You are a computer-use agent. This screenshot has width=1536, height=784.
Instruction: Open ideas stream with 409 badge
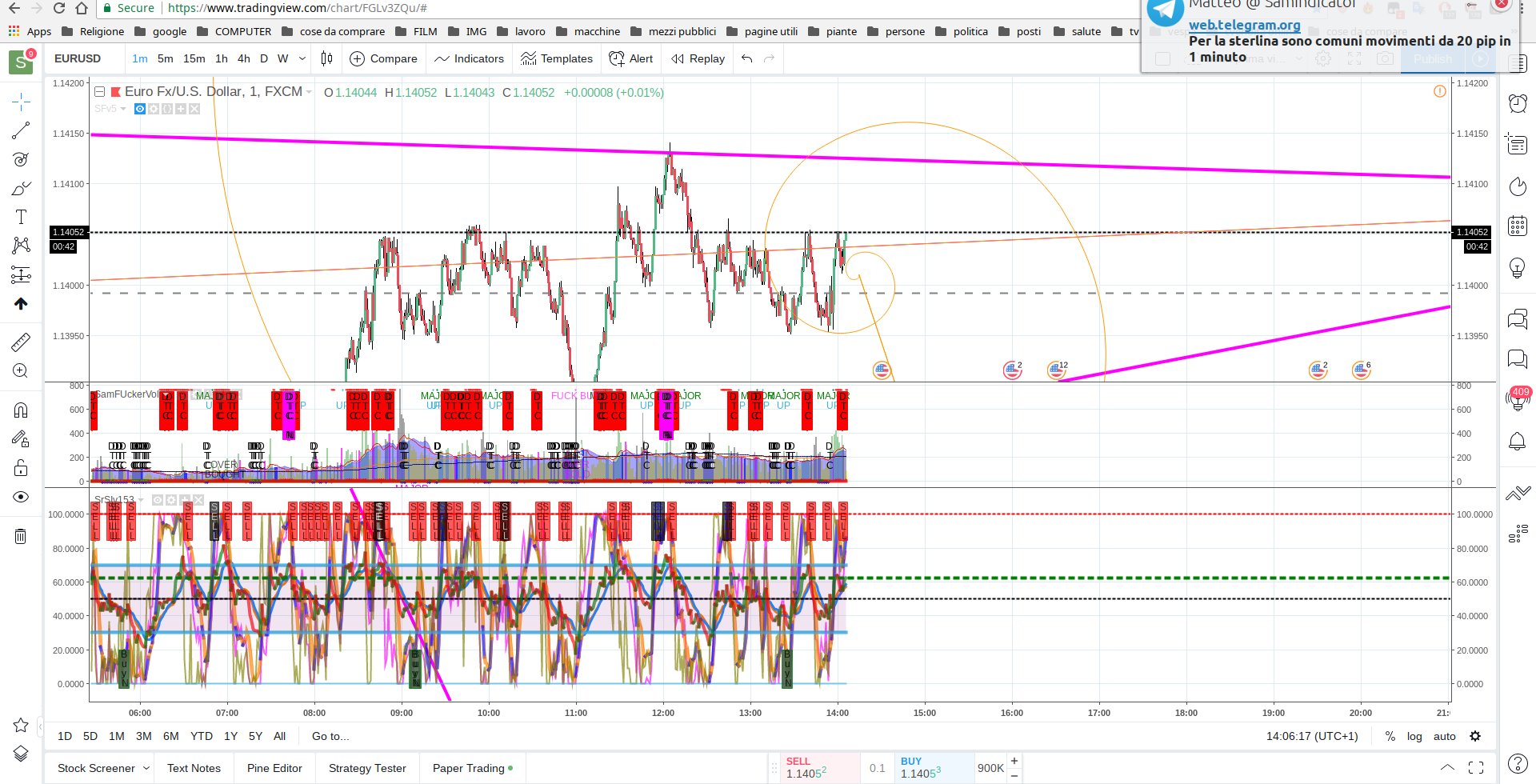(1518, 398)
